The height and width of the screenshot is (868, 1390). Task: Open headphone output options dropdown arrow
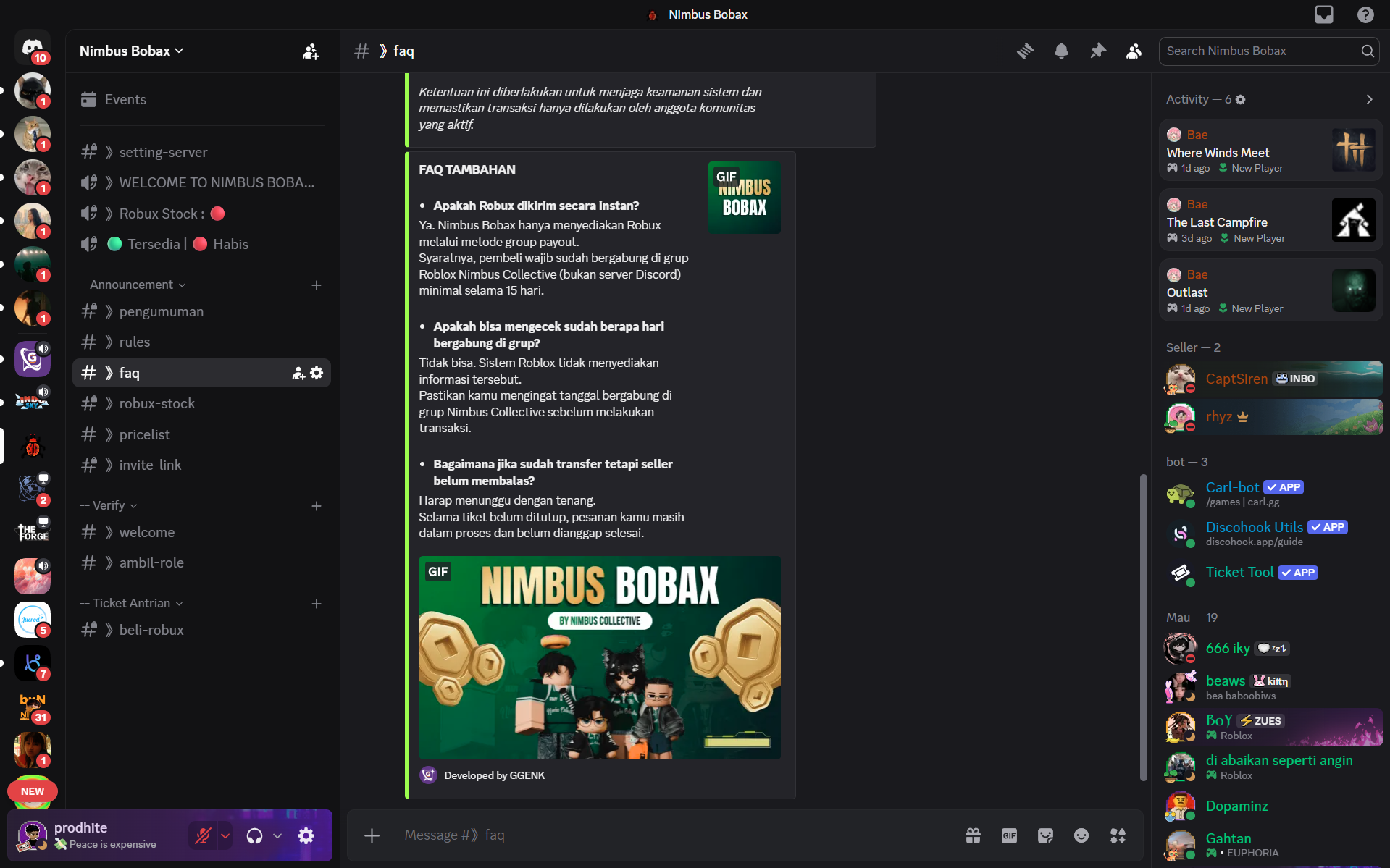277,835
